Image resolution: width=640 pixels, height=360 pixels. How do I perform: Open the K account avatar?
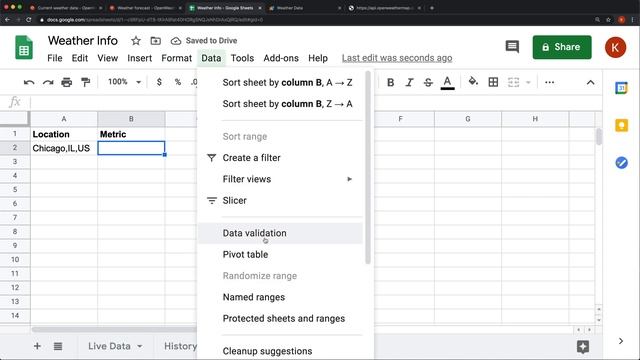tap(615, 47)
